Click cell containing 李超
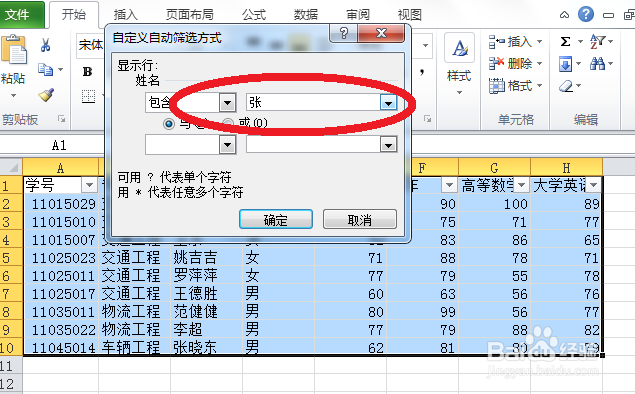 [x=207, y=329]
